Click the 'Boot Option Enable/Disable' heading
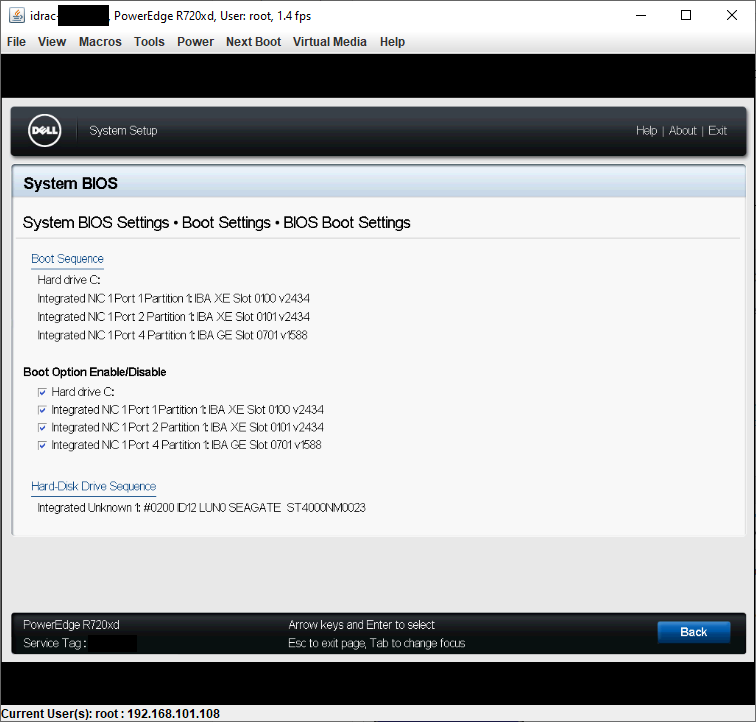This screenshot has width=756, height=722. [x=95, y=372]
